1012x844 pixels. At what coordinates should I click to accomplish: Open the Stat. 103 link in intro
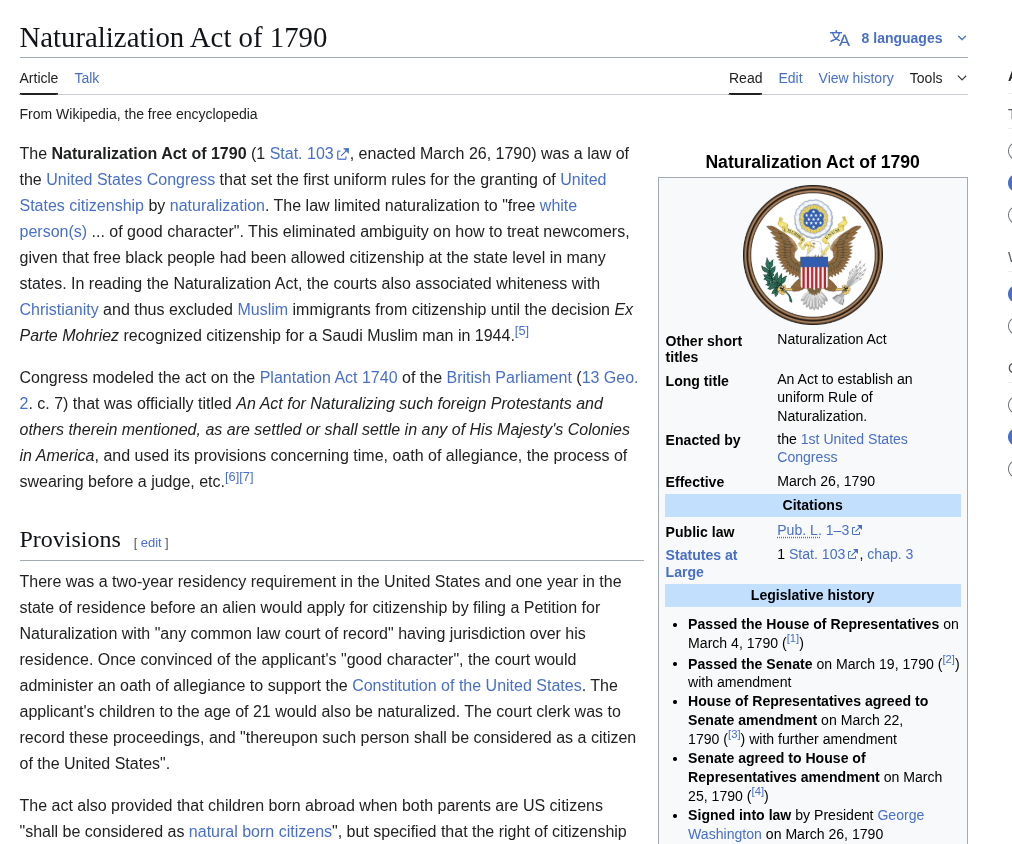click(301, 154)
